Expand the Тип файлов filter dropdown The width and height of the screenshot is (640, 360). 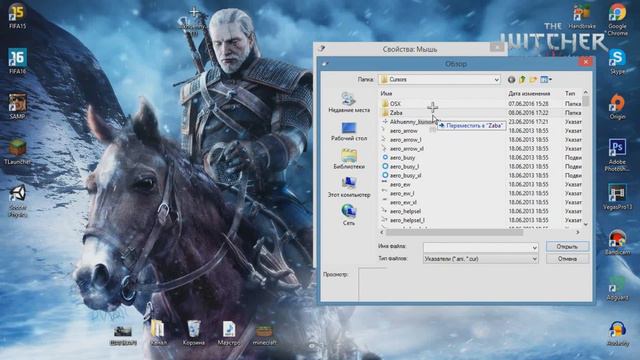pos(534,259)
